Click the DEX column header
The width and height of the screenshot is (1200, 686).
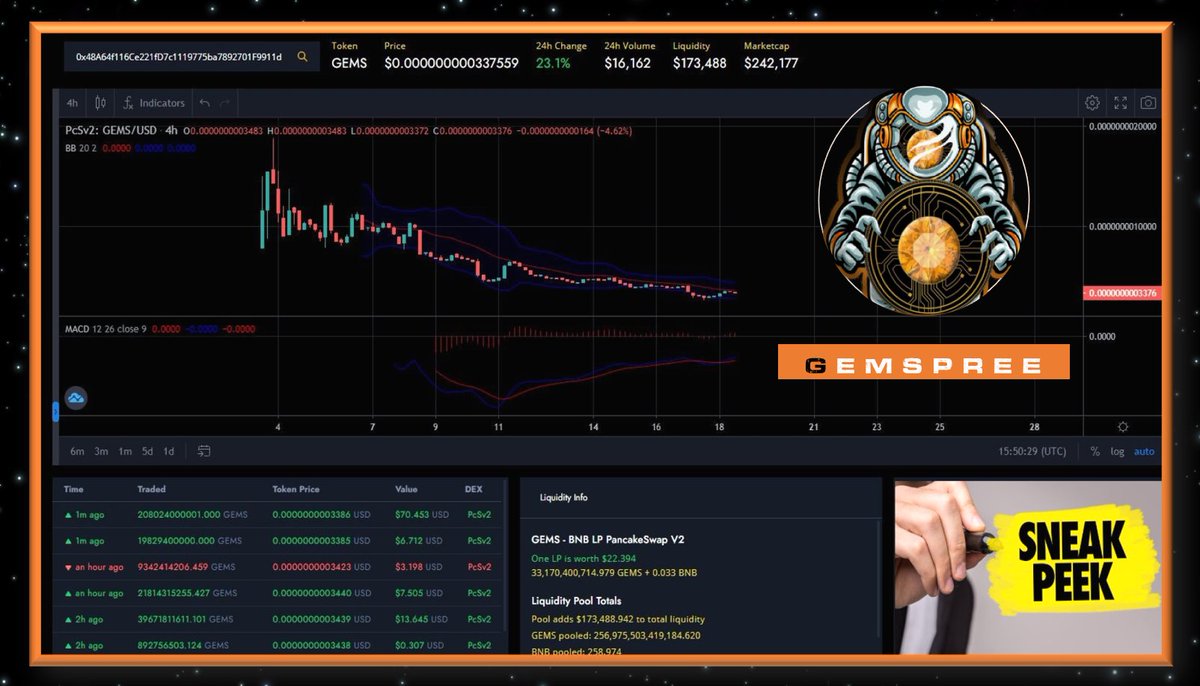(474, 490)
